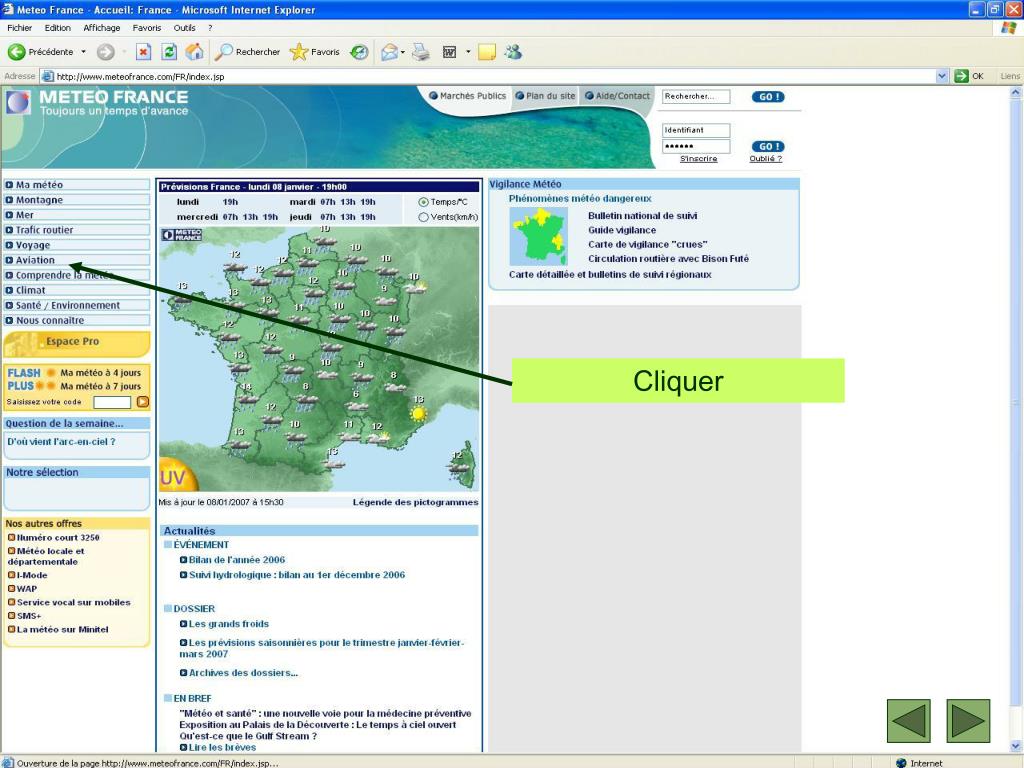Click the mail envelope toolbar icon
The image size is (1024, 768).
coord(389,52)
